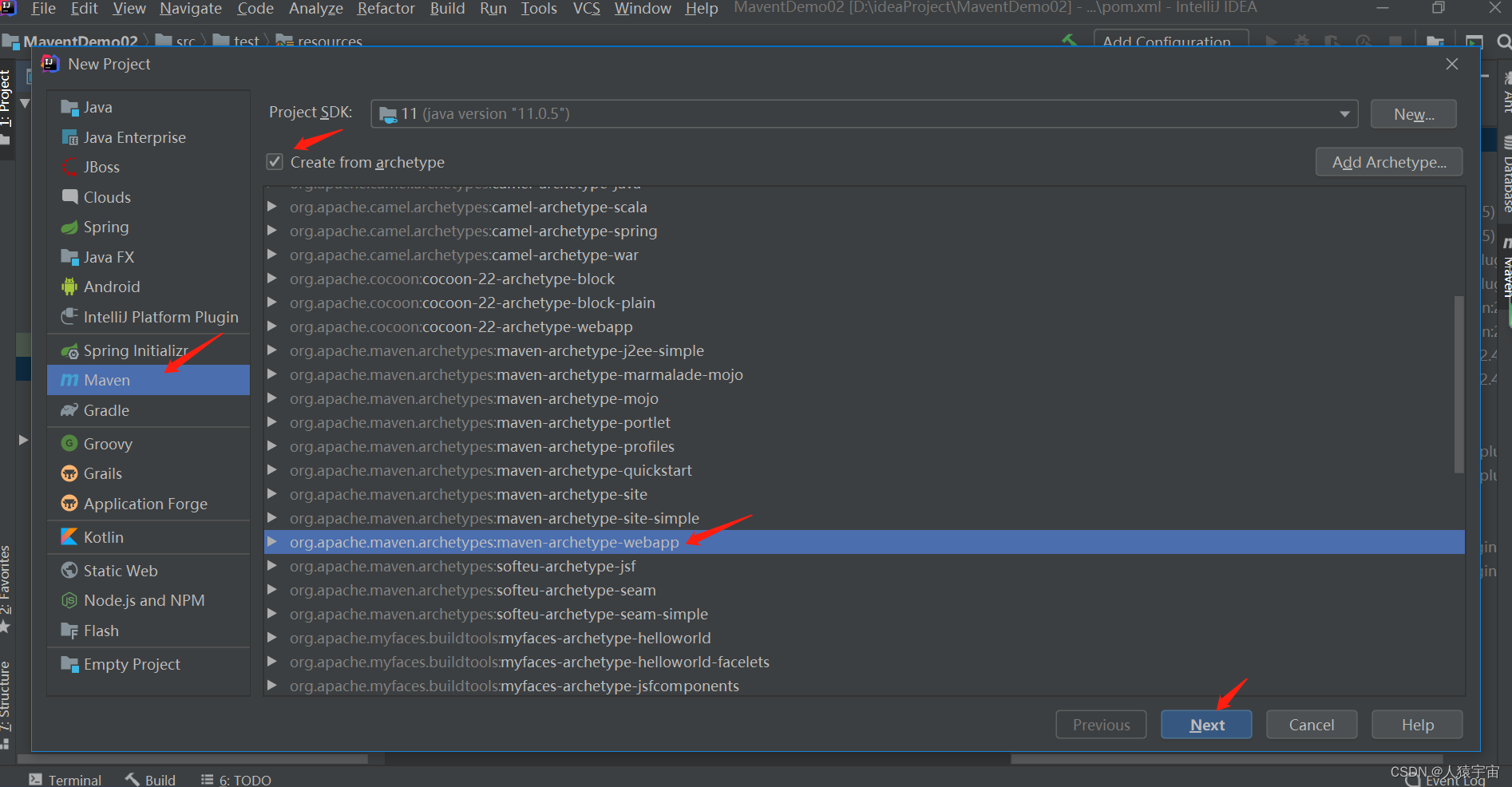The image size is (1512, 787).
Task: Select camel-archetype-war row
Action: [864, 255]
